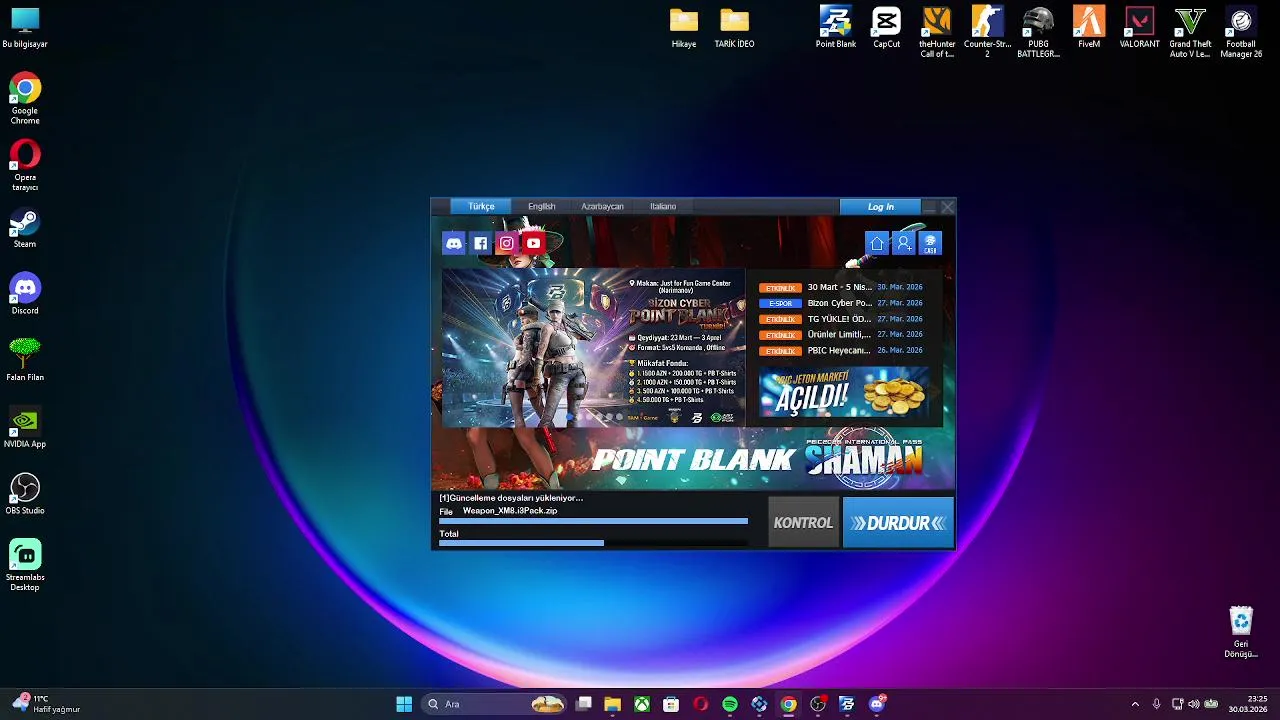
Task: Select the Football Manager 26 desktop shortcut
Action: pyautogui.click(x=1241, y=32)
